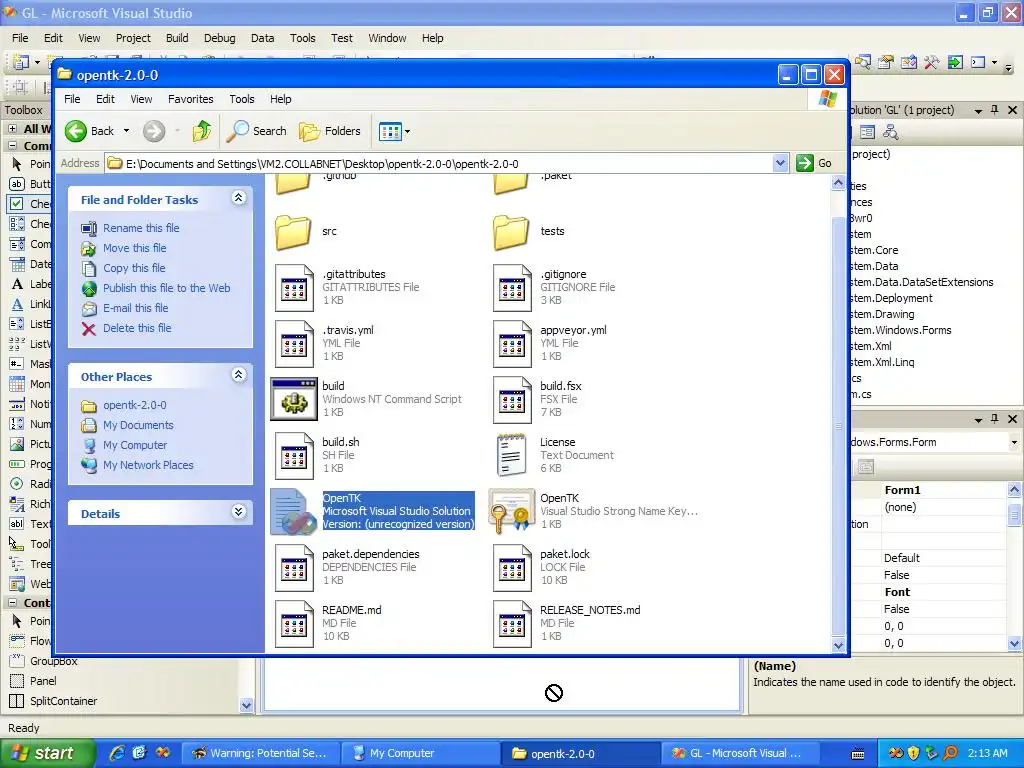Open the Properties object selector dropdown
The width and height of the screenshot is (1024, 768).
1014,443
